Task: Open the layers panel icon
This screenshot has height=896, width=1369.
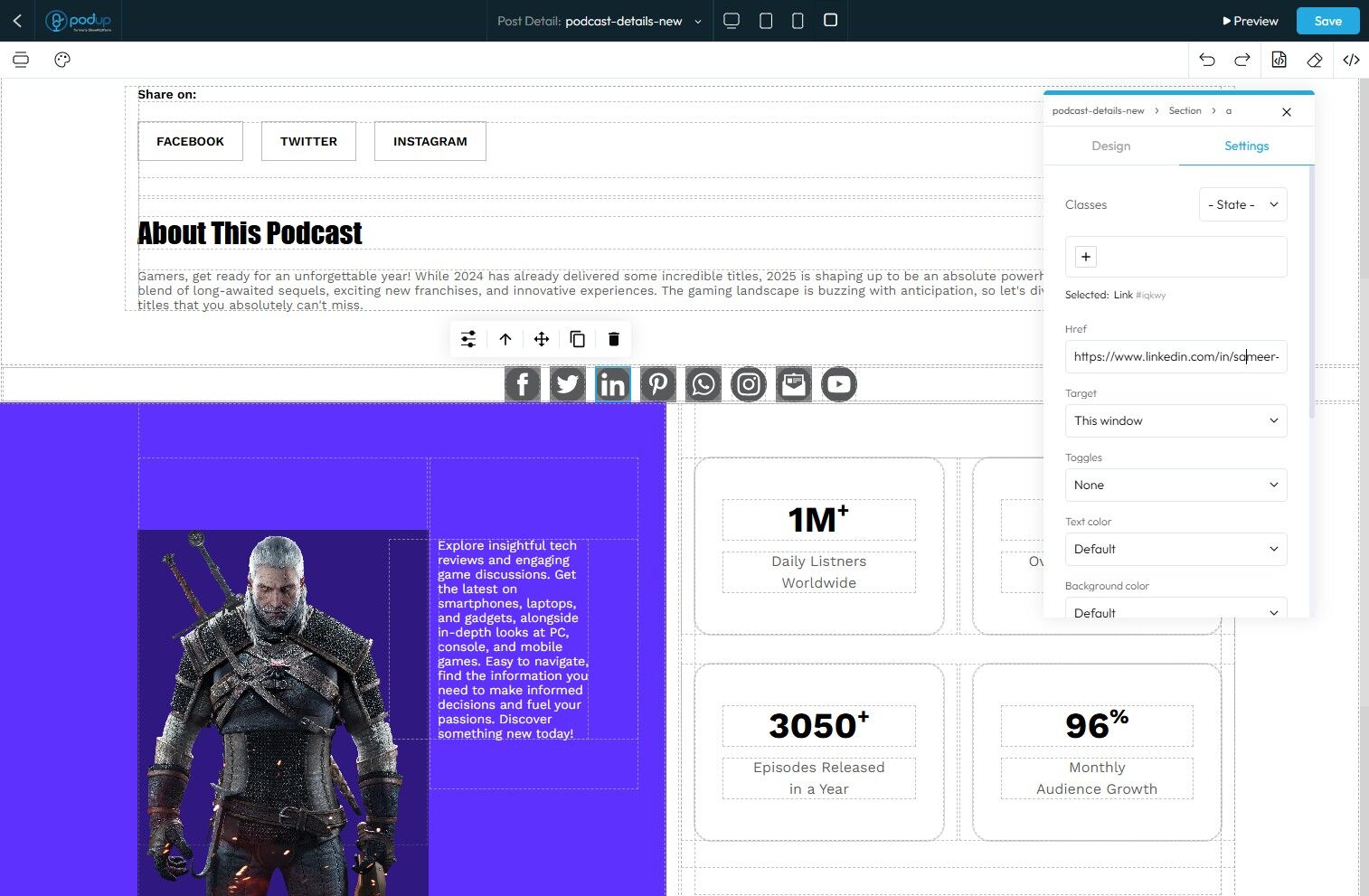Action: [21, 60]
